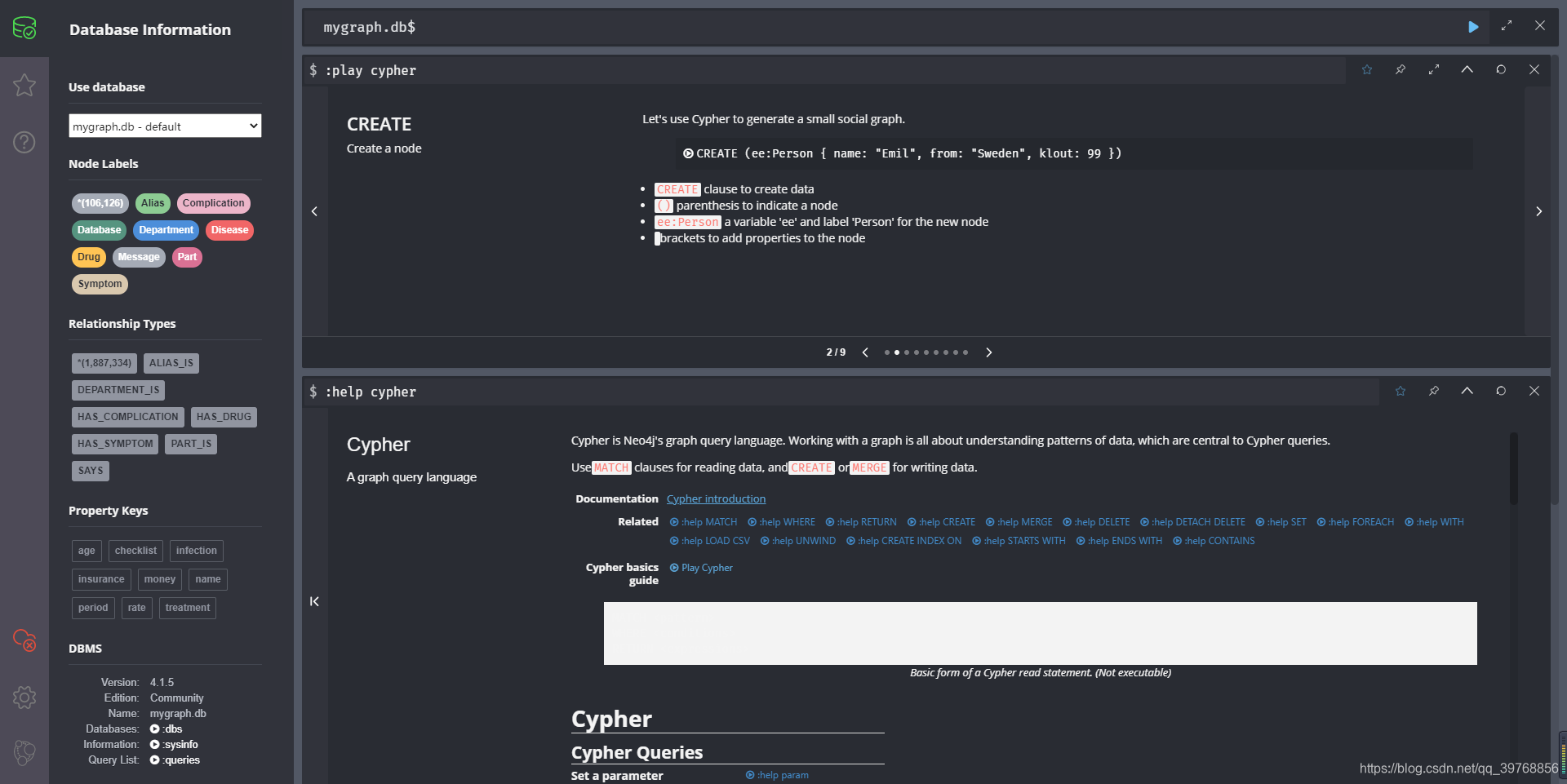Go back to start in help frame
The height and width of the screenshot is (784, 1567).
pos(314,601)
